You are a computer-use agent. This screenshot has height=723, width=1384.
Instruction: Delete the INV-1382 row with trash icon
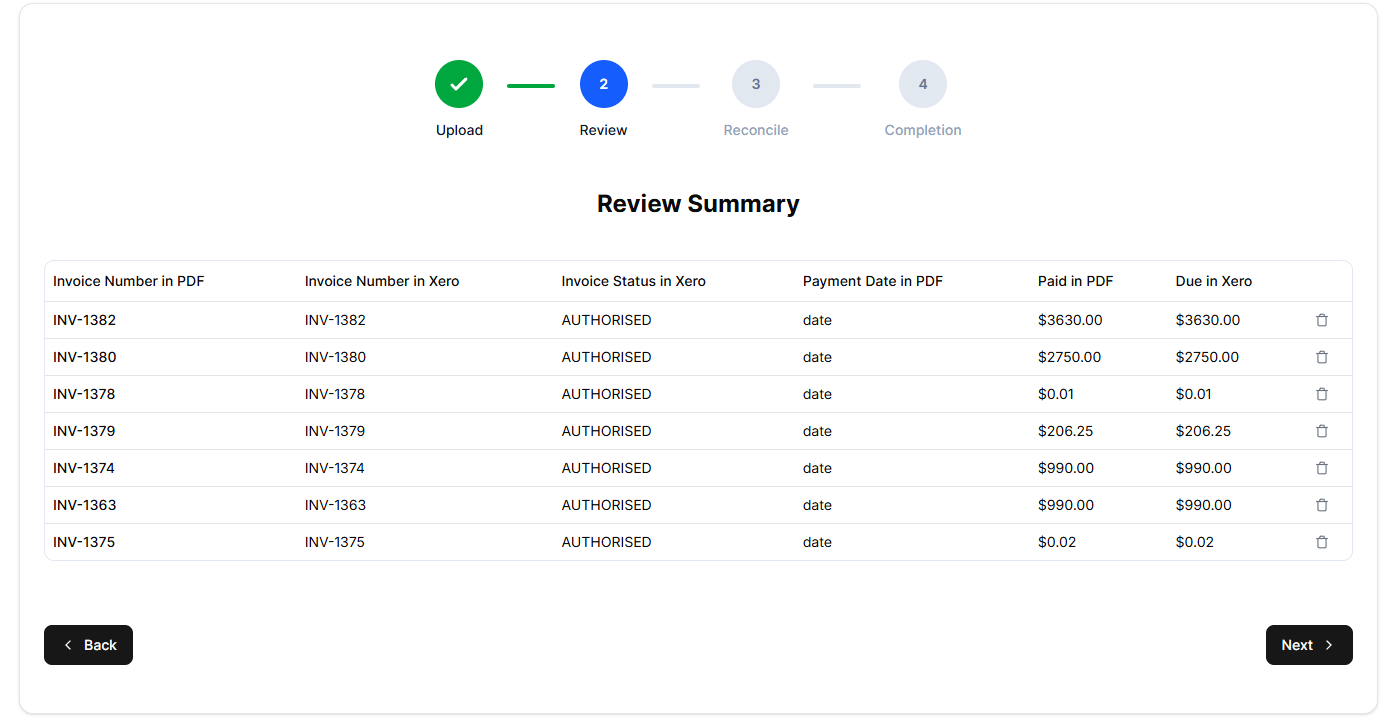pyautogui.click(x=1321, y=320)
